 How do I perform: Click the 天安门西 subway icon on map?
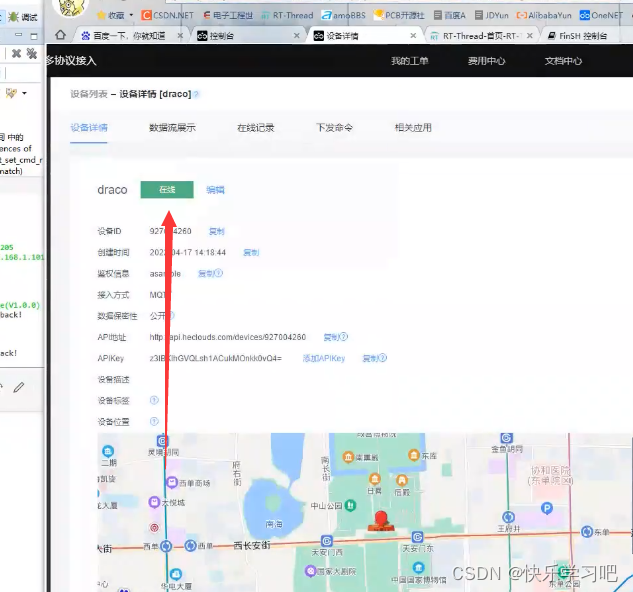327,540
